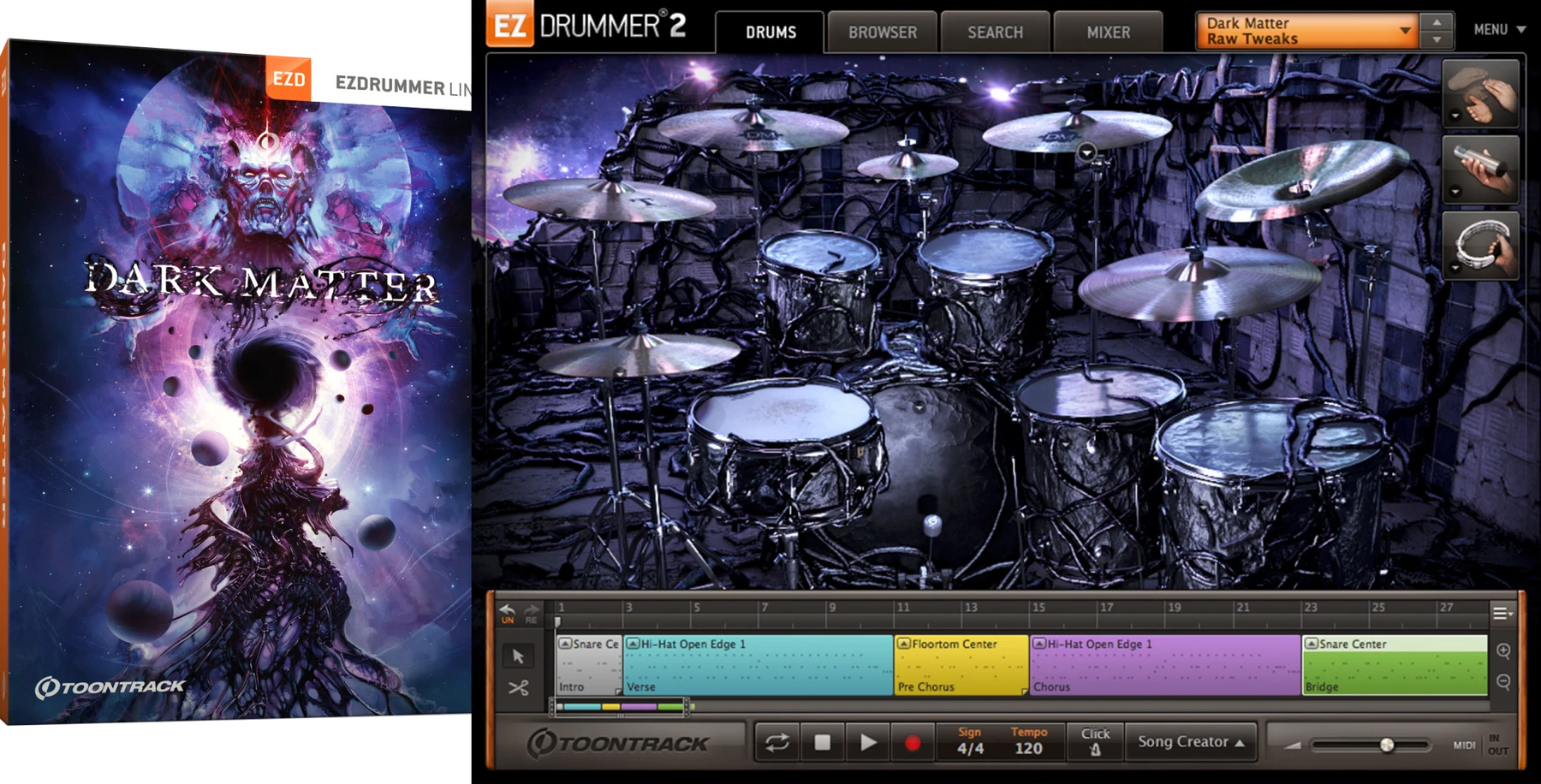Stop playback

click(x=822, y=742)
